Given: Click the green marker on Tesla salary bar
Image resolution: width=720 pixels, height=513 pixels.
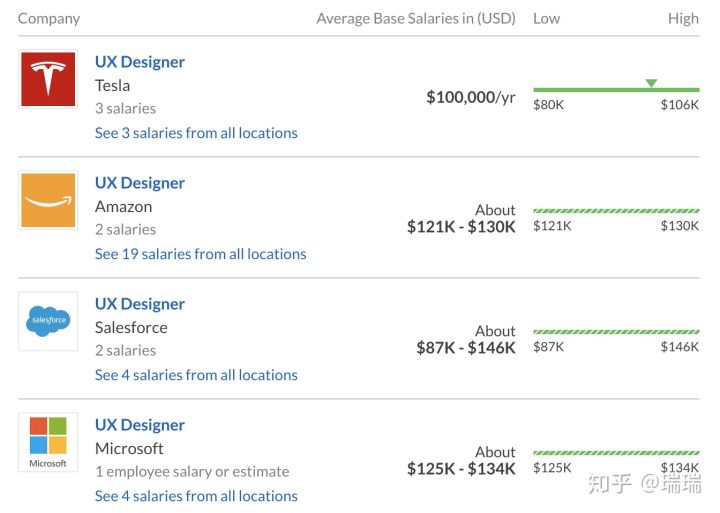Looking at the screenshot, I should [651, 83].
